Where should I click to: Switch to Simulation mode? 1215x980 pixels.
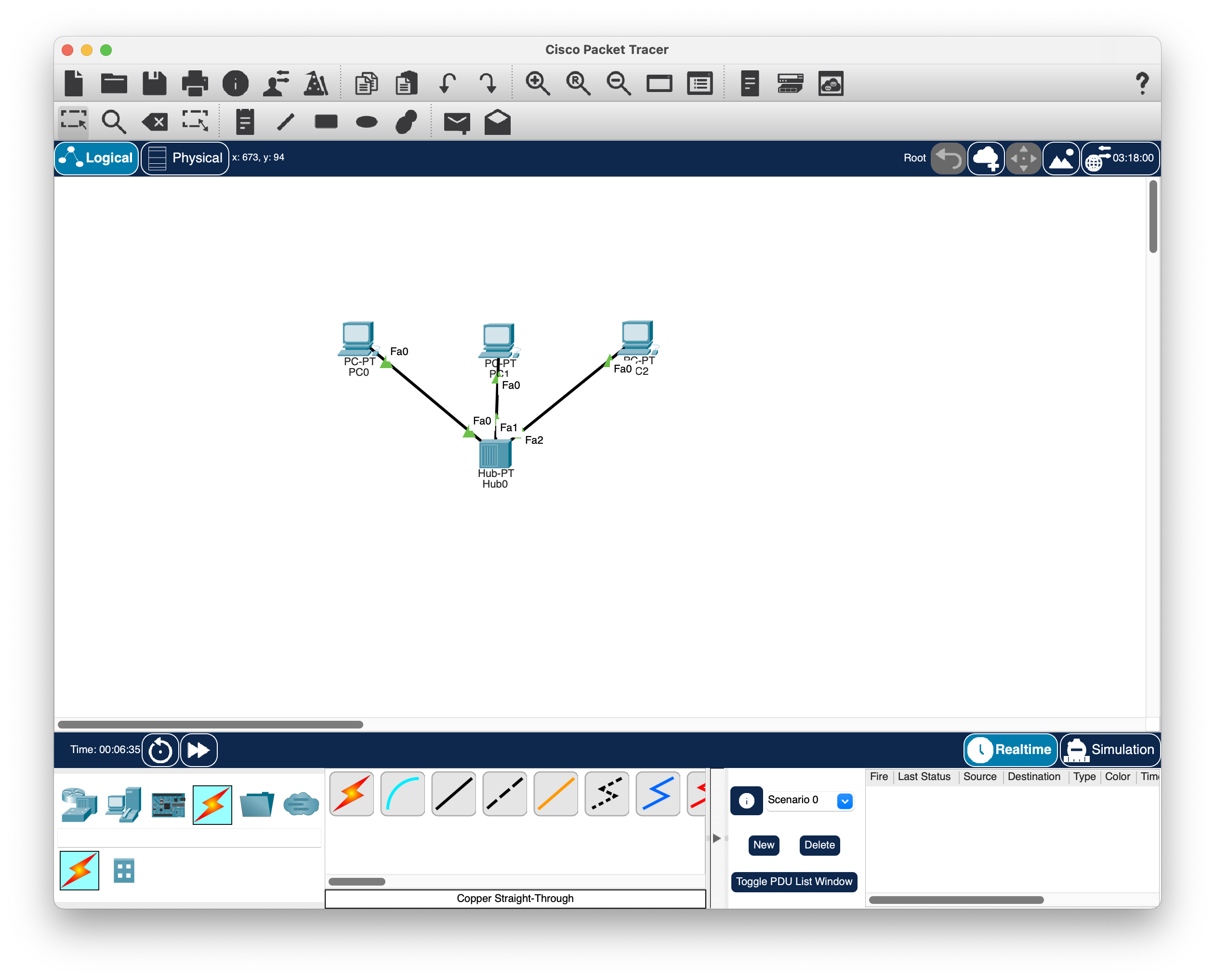pyautogui.click(x=1109, y=750)
